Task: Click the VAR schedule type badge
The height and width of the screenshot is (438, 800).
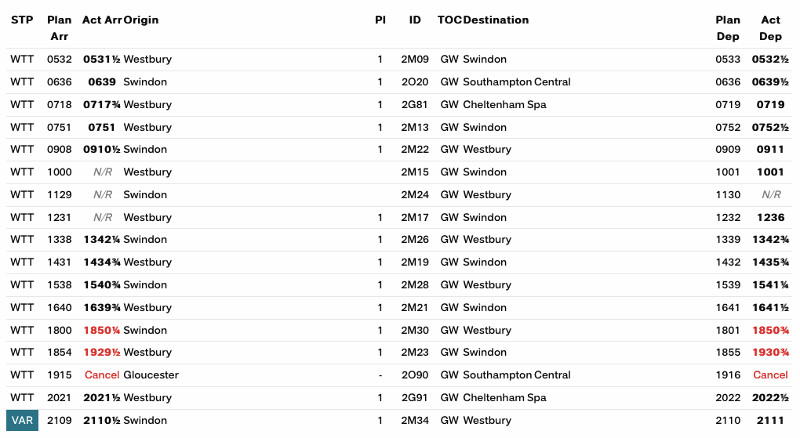Action: 22,421
